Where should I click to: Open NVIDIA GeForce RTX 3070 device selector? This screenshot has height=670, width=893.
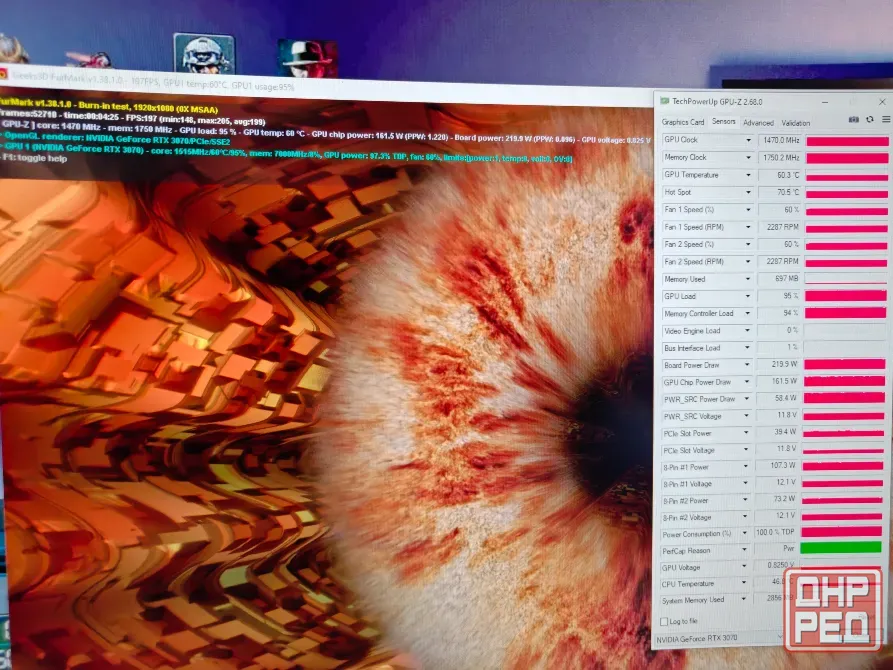point(719,639)
